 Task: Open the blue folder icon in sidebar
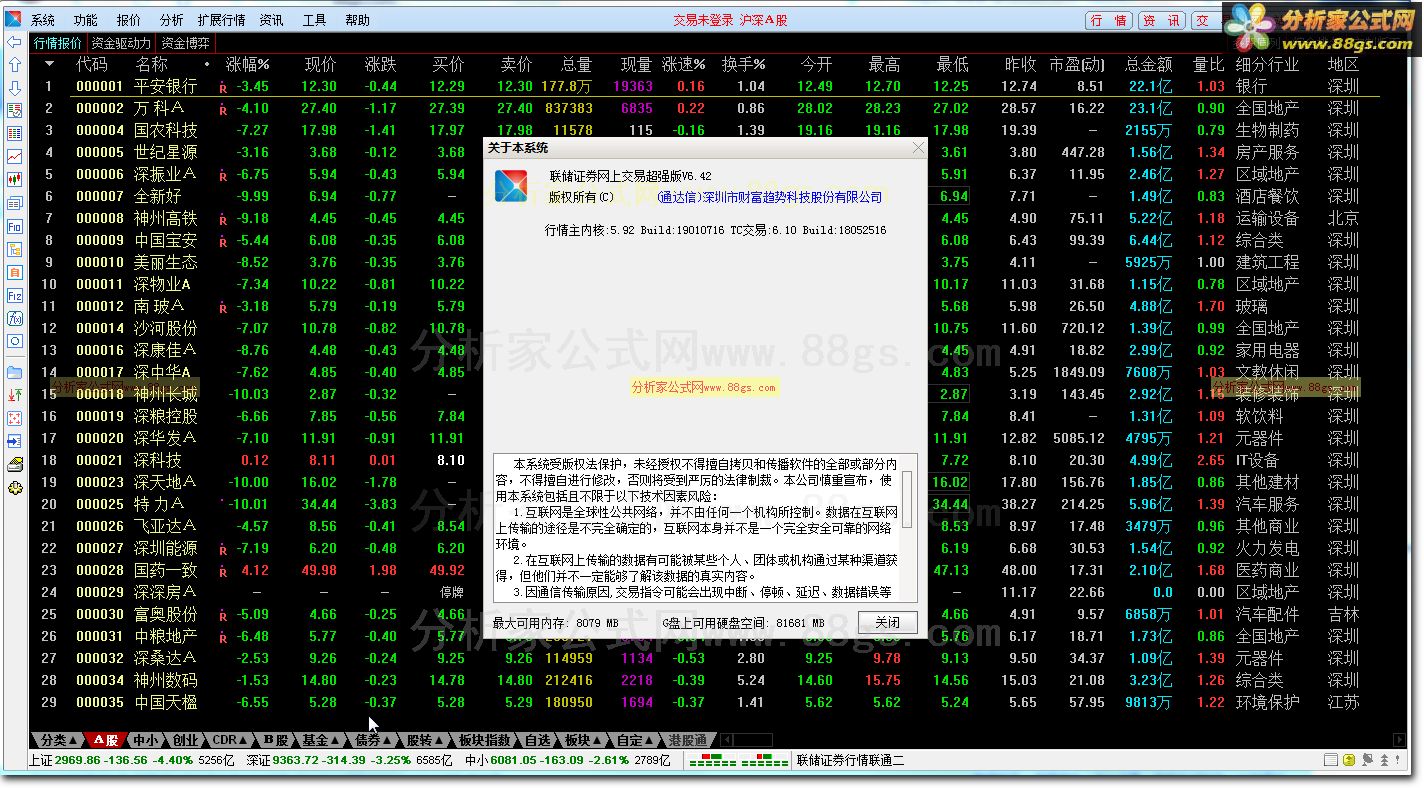[14, 372]
